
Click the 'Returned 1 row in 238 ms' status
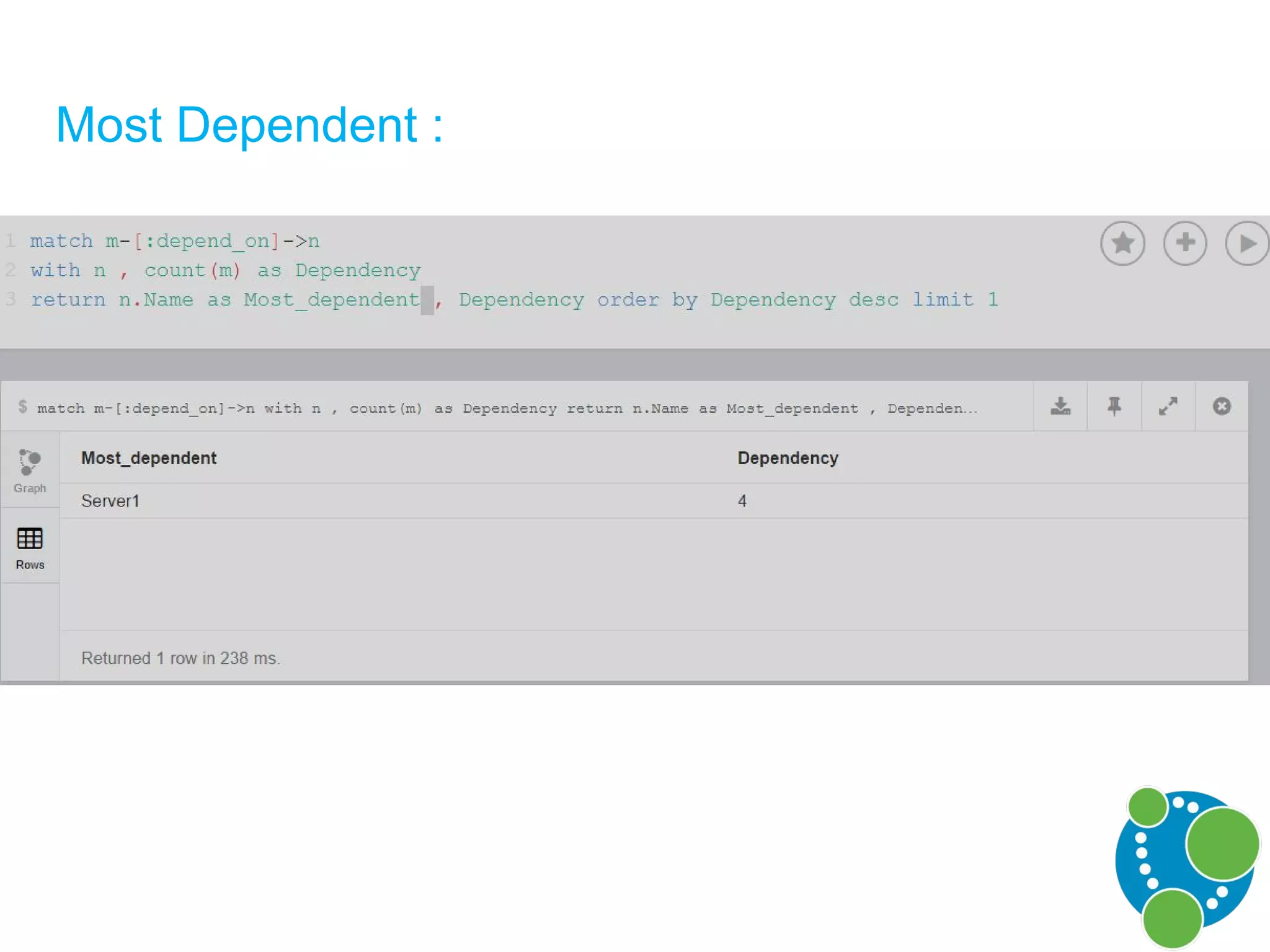(180, 658)
